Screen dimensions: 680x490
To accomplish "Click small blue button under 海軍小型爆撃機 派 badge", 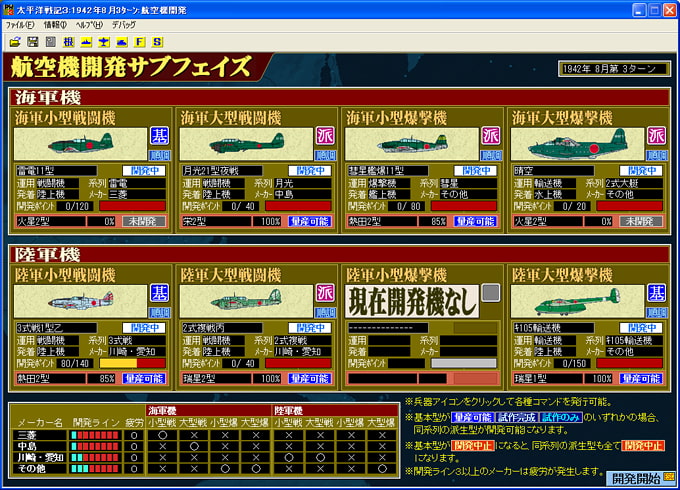I will coord(491,155).
